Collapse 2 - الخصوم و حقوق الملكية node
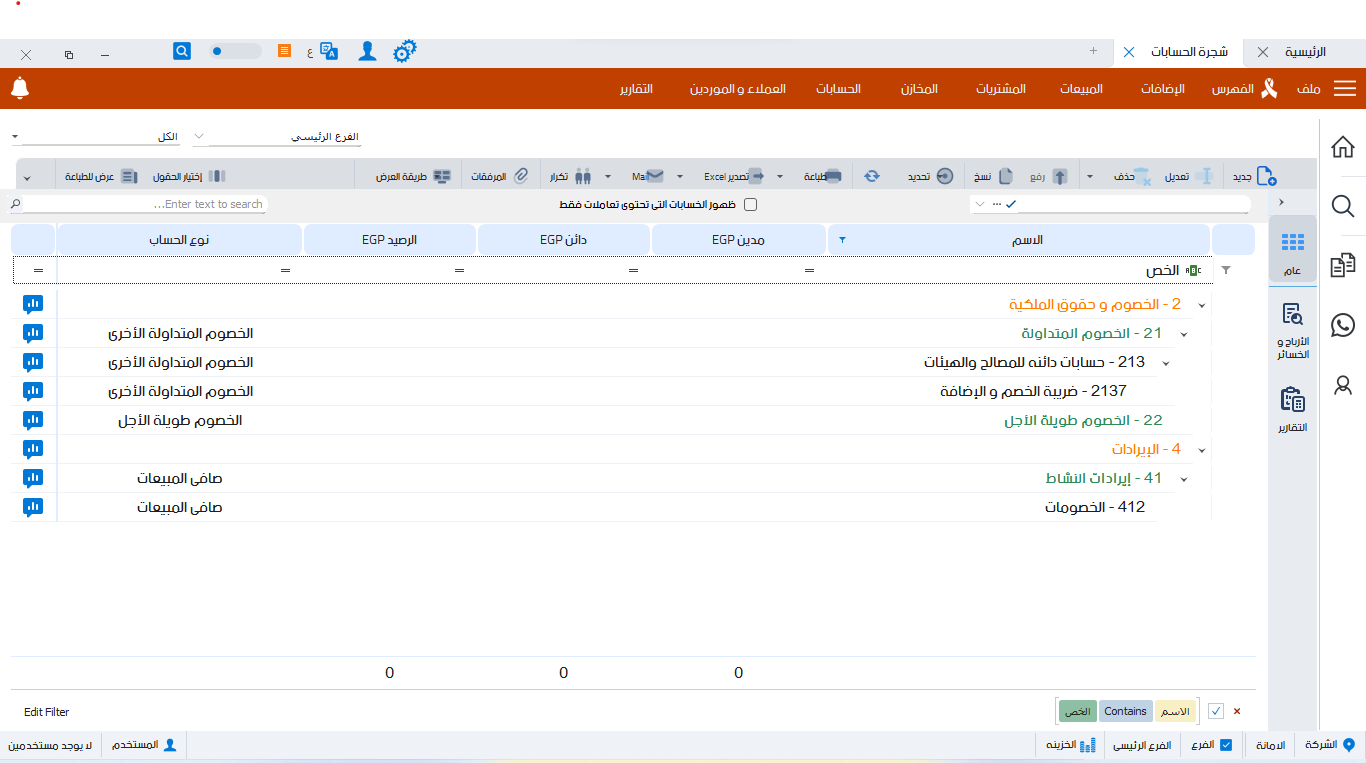This screenshot has width=1366, height=763. [1201, 304]
